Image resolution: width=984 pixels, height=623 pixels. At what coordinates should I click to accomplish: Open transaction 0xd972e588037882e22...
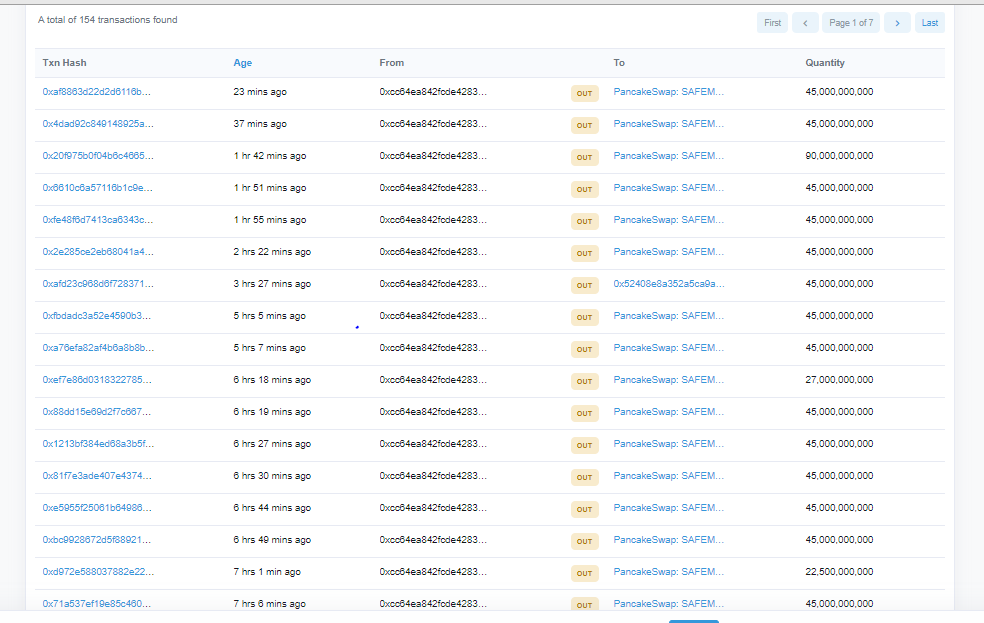(x=98, y=572)
